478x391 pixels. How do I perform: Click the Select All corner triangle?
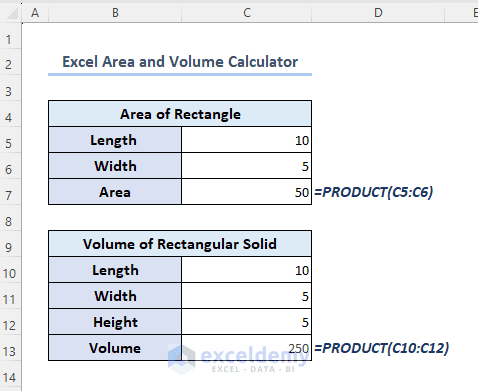[12, 13]
